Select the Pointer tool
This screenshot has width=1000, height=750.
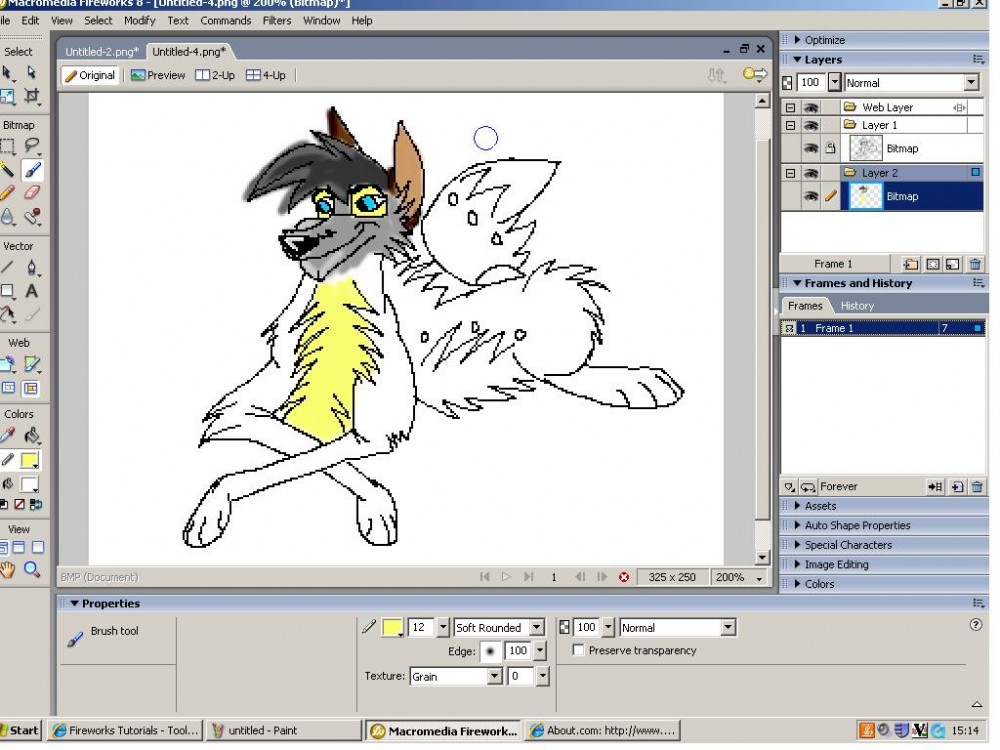coord(7,73)
